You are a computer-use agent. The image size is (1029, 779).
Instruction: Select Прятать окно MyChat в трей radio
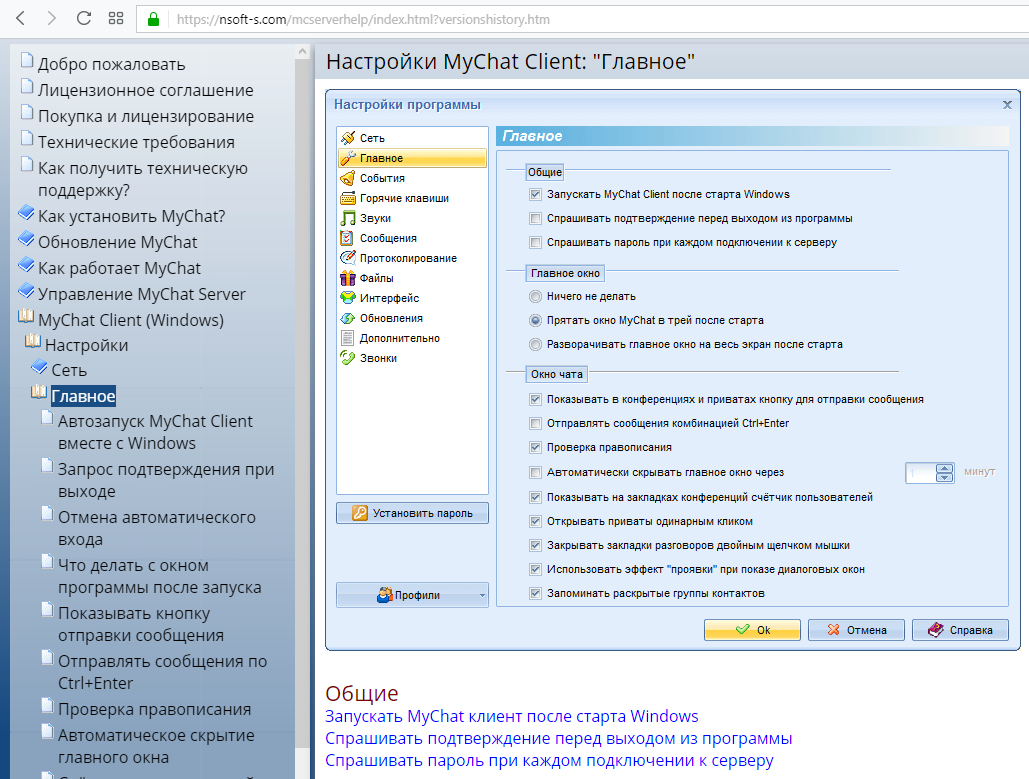pos(536,320)
